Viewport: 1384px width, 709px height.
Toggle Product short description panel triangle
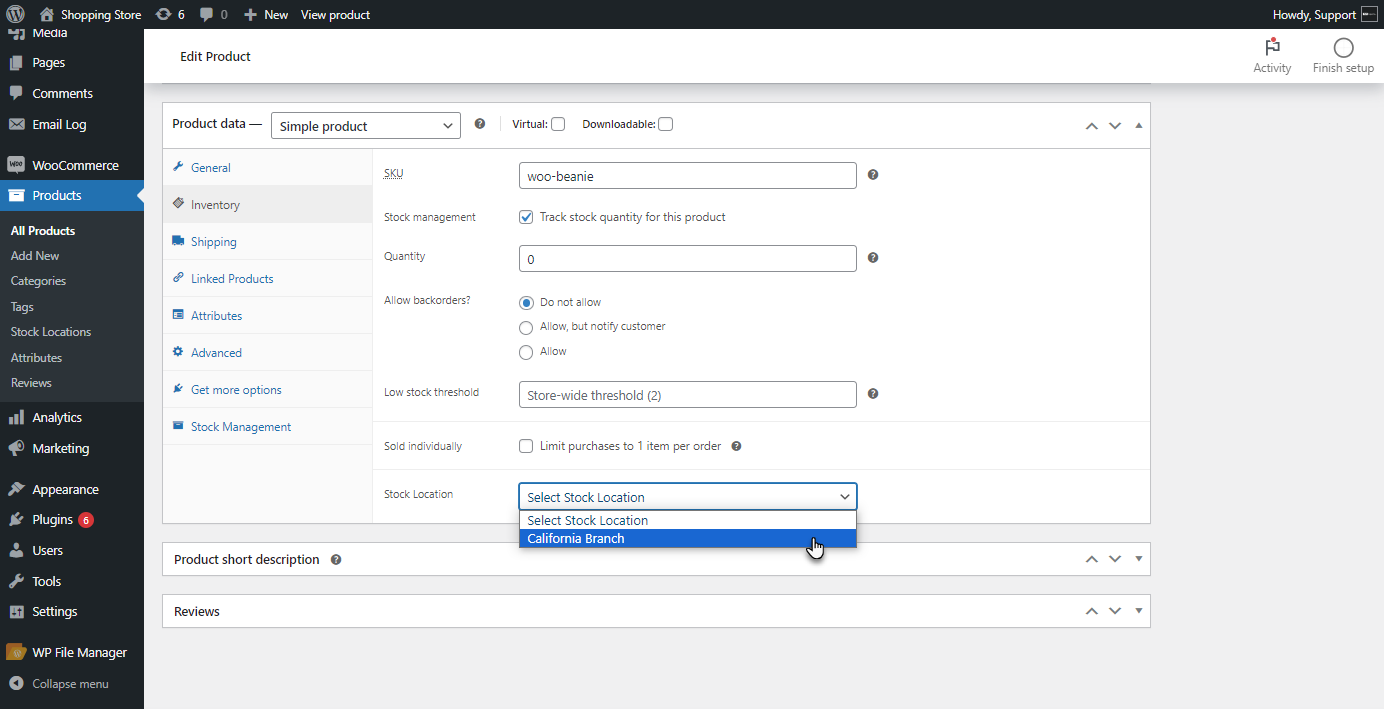click(1139, 559)
